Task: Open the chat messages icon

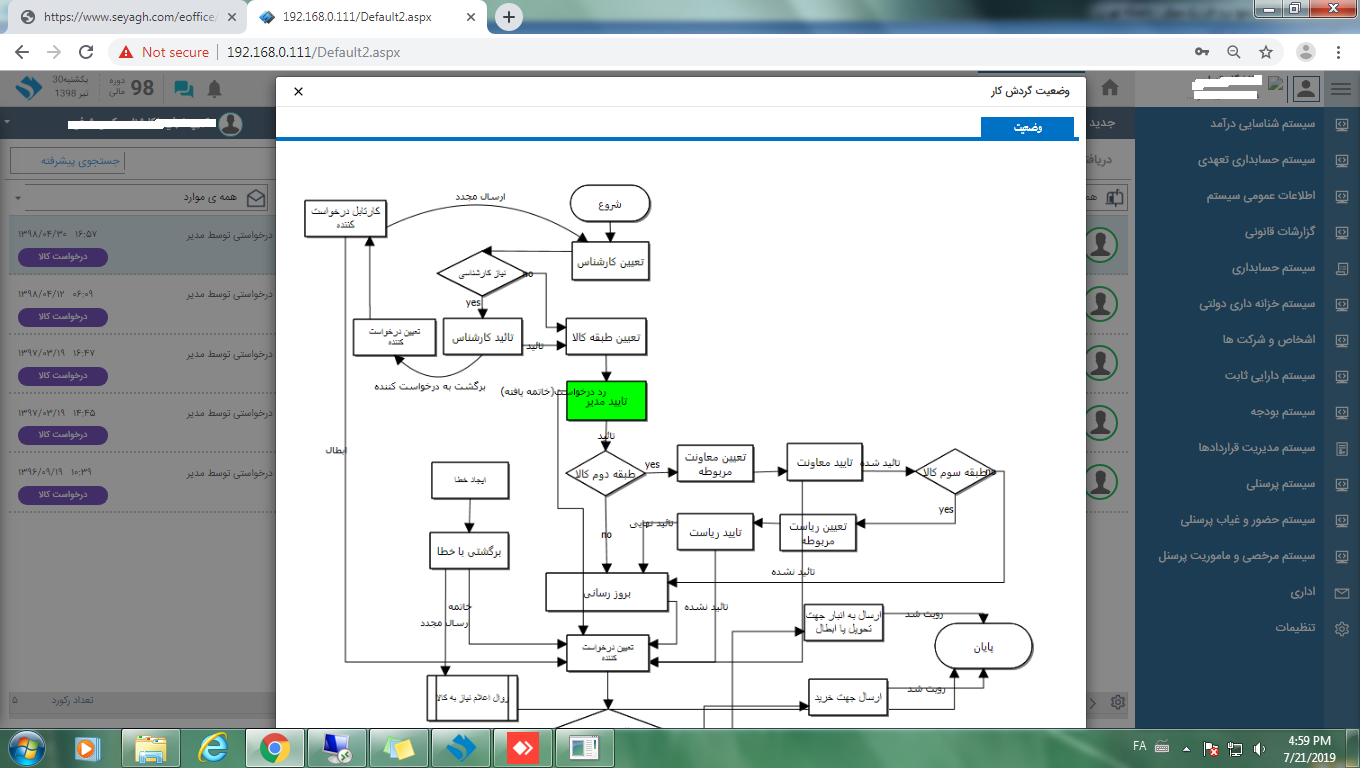Action: (x=184, y=89)
